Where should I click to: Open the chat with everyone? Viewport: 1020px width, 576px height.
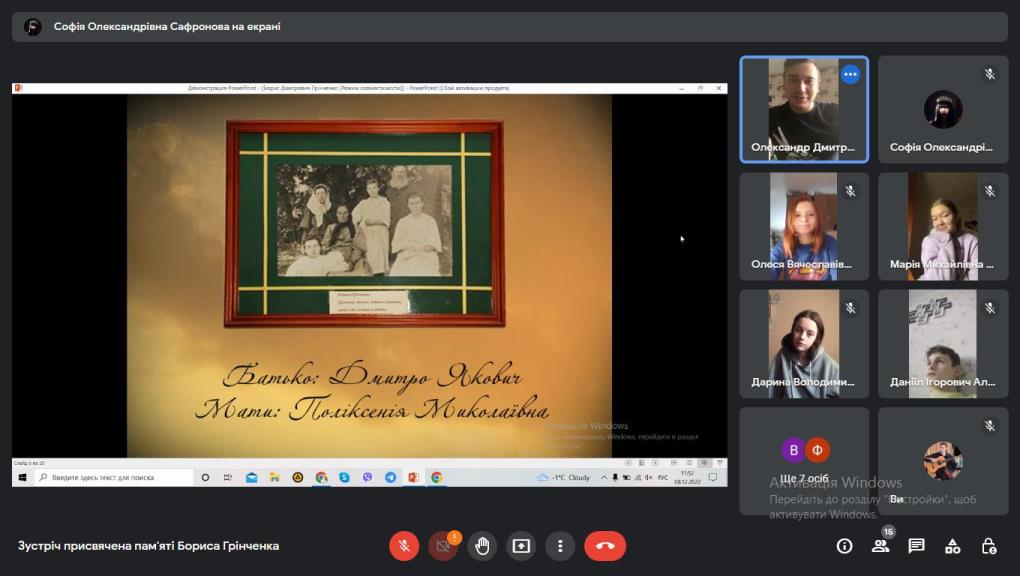(916, 546)
